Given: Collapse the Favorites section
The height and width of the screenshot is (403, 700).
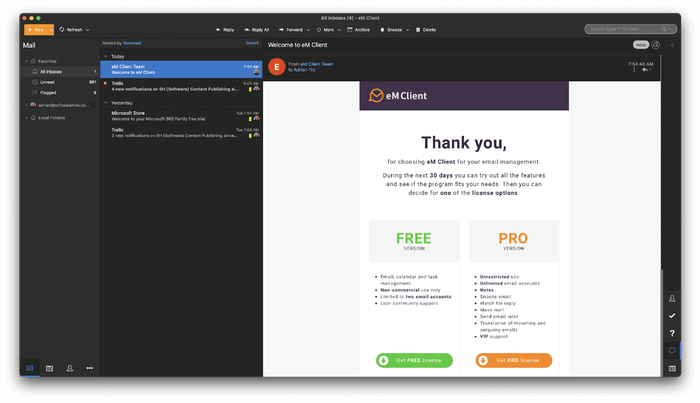Looking at the screenshot, I should coord(26,61).
